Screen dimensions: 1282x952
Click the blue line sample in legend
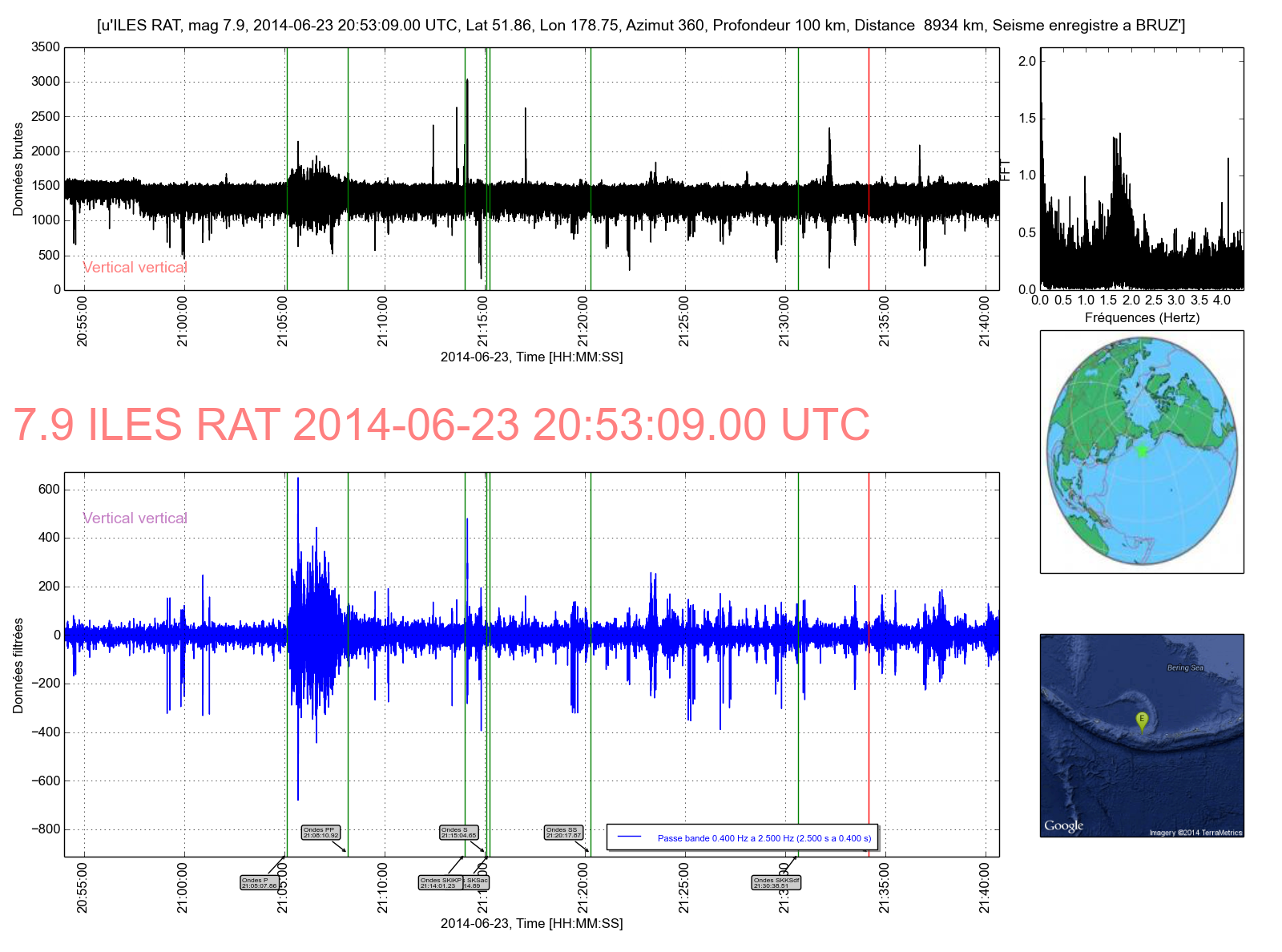pyautogui.click(x=631, y=837)
